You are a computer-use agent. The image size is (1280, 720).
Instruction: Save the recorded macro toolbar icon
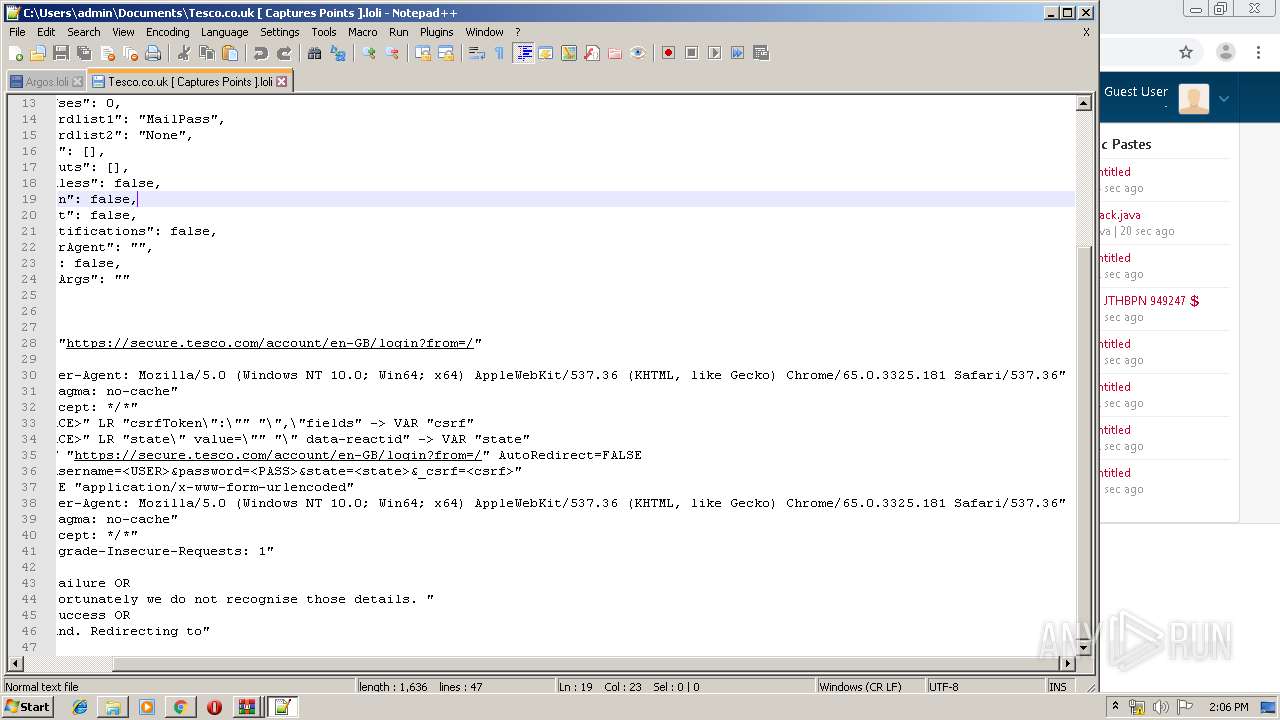pyautogui.click(x=760, y=53)
